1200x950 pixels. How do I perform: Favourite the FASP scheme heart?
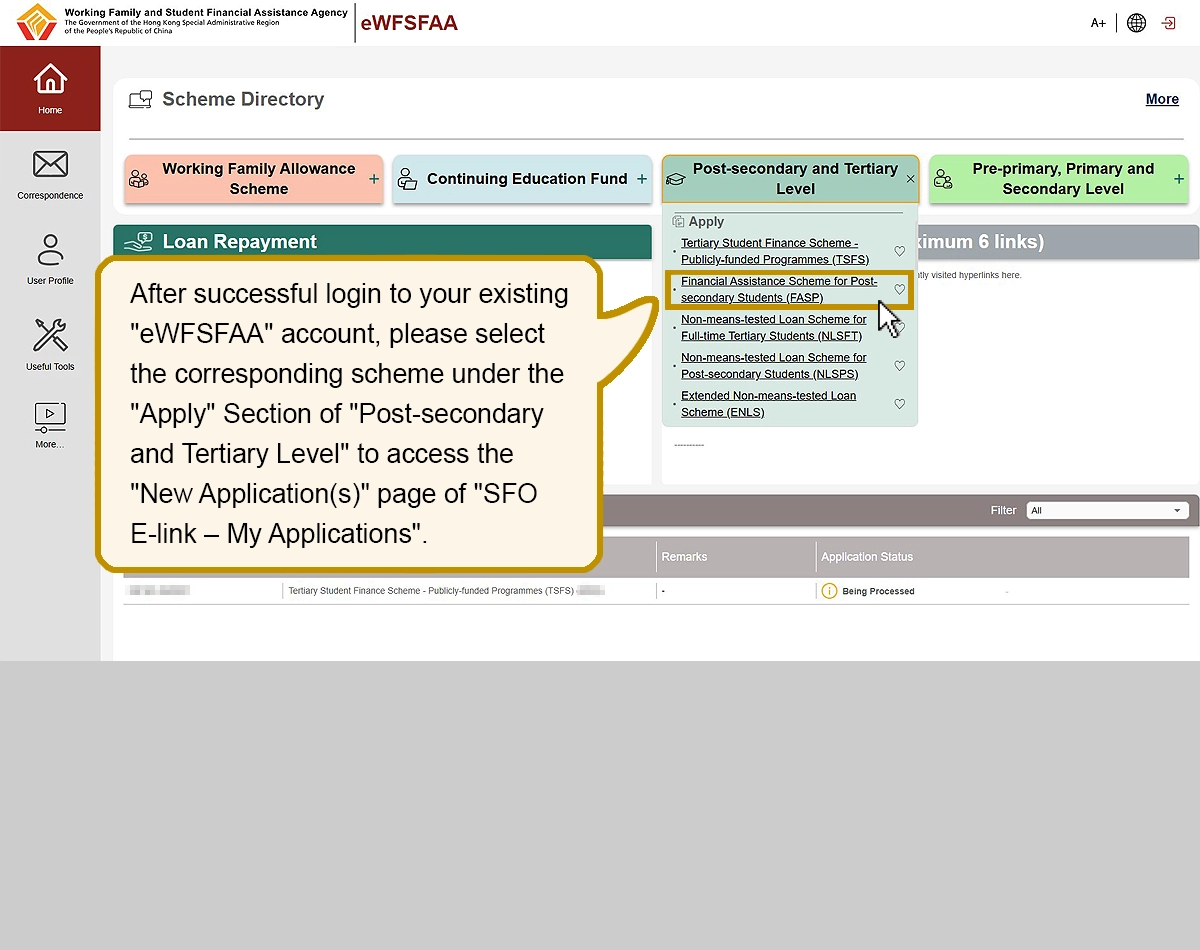[x=899, y=289]
